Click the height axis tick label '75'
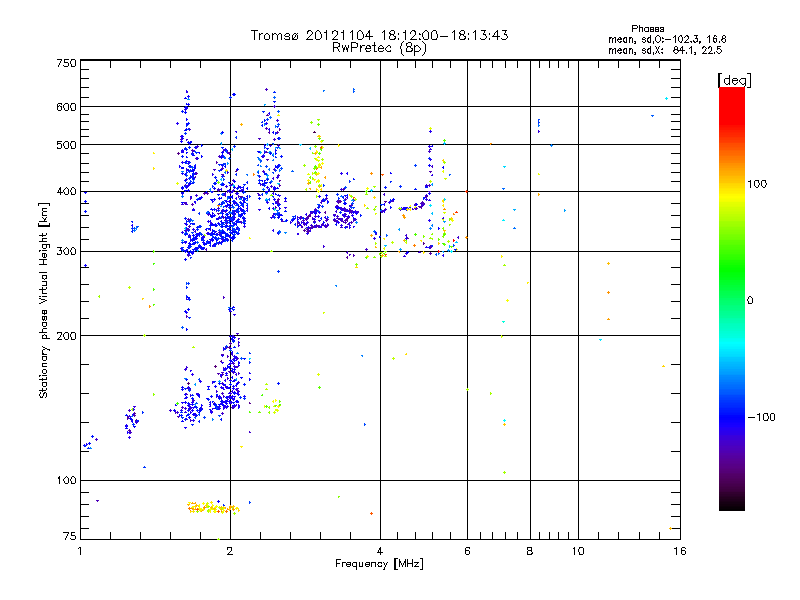Screen dimensions: 800x600 70,536
